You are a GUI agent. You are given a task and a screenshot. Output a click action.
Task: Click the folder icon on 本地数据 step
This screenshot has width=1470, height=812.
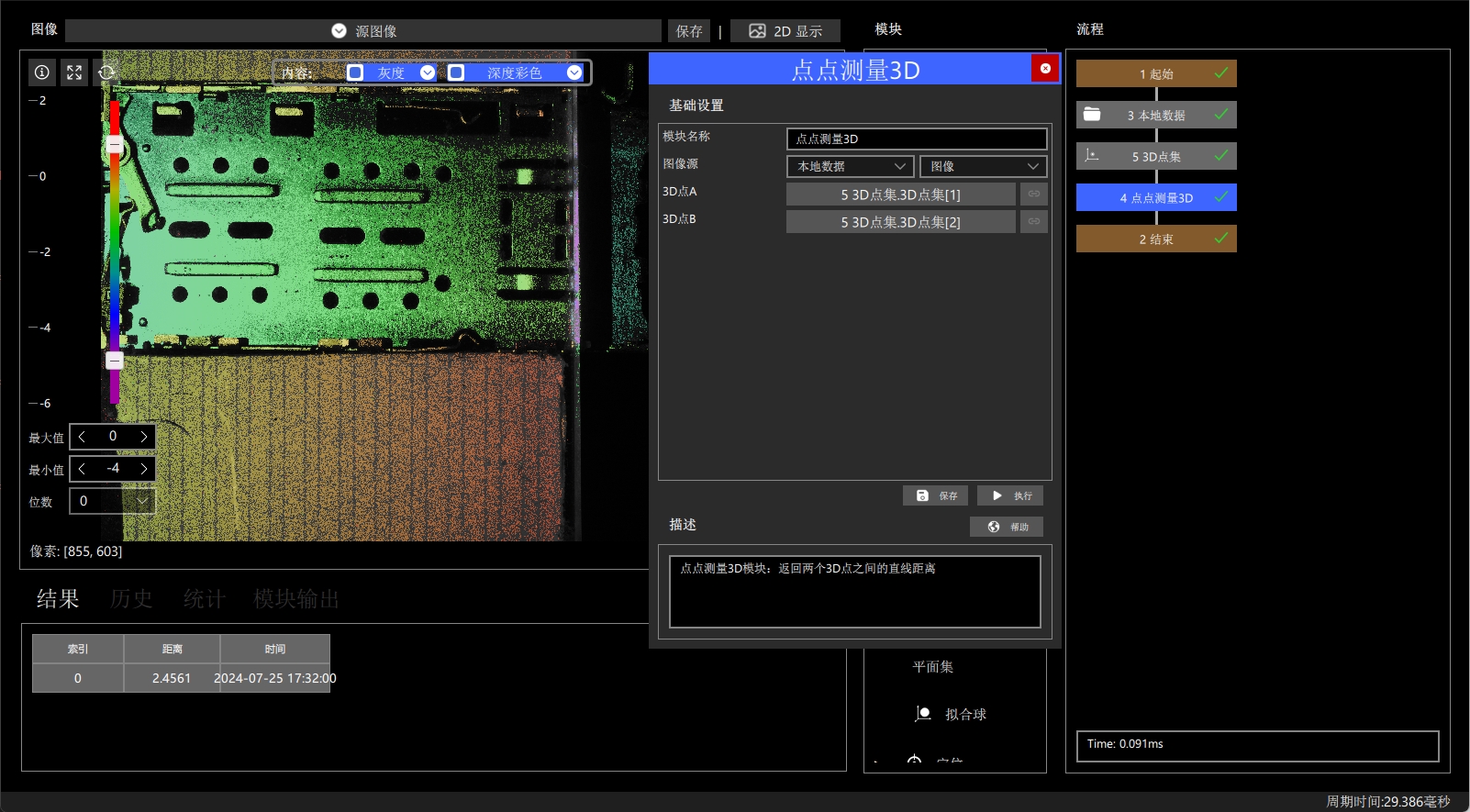click(1092, 115)
